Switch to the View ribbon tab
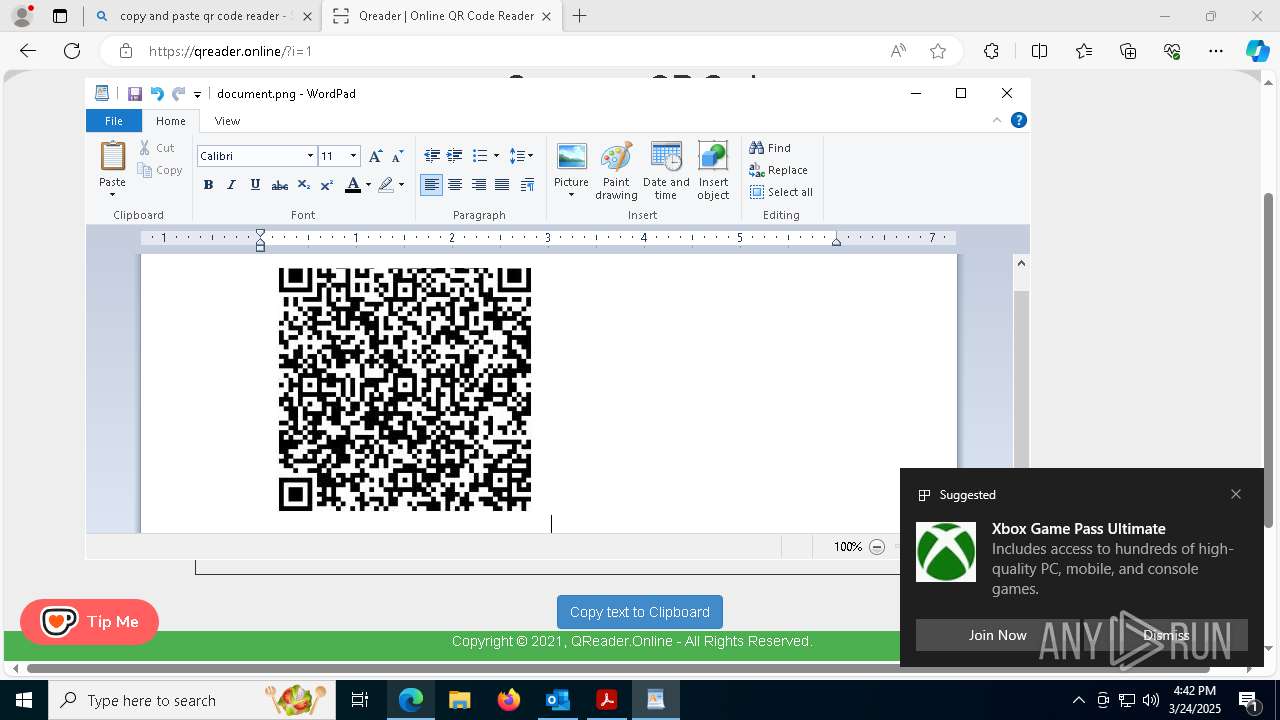 tap(227, 121)
